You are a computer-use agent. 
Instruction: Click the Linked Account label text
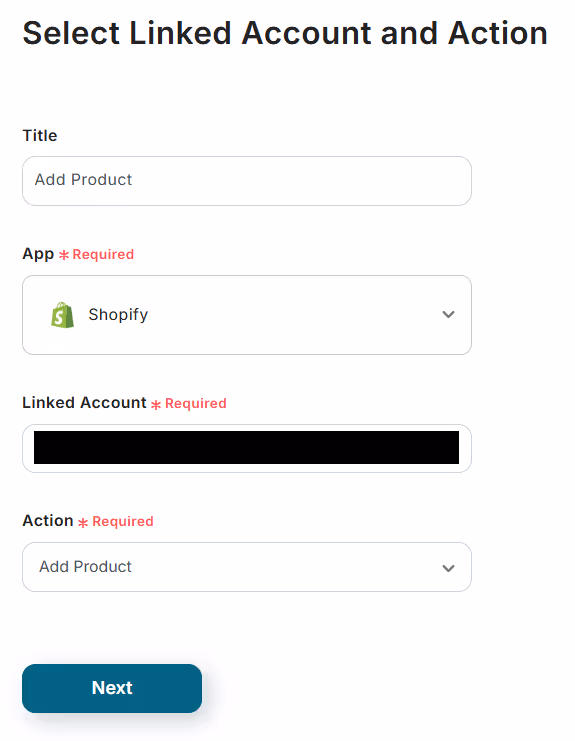click(84, 403)
